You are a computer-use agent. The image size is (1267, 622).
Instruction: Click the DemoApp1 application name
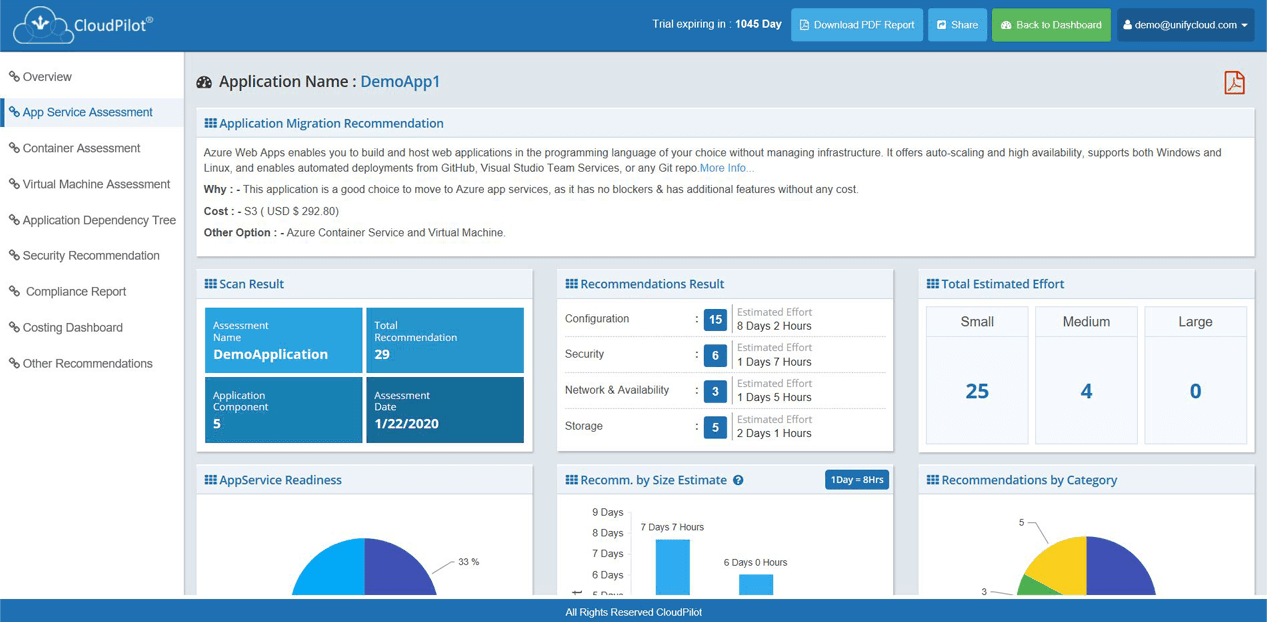(x=400, y=82)
